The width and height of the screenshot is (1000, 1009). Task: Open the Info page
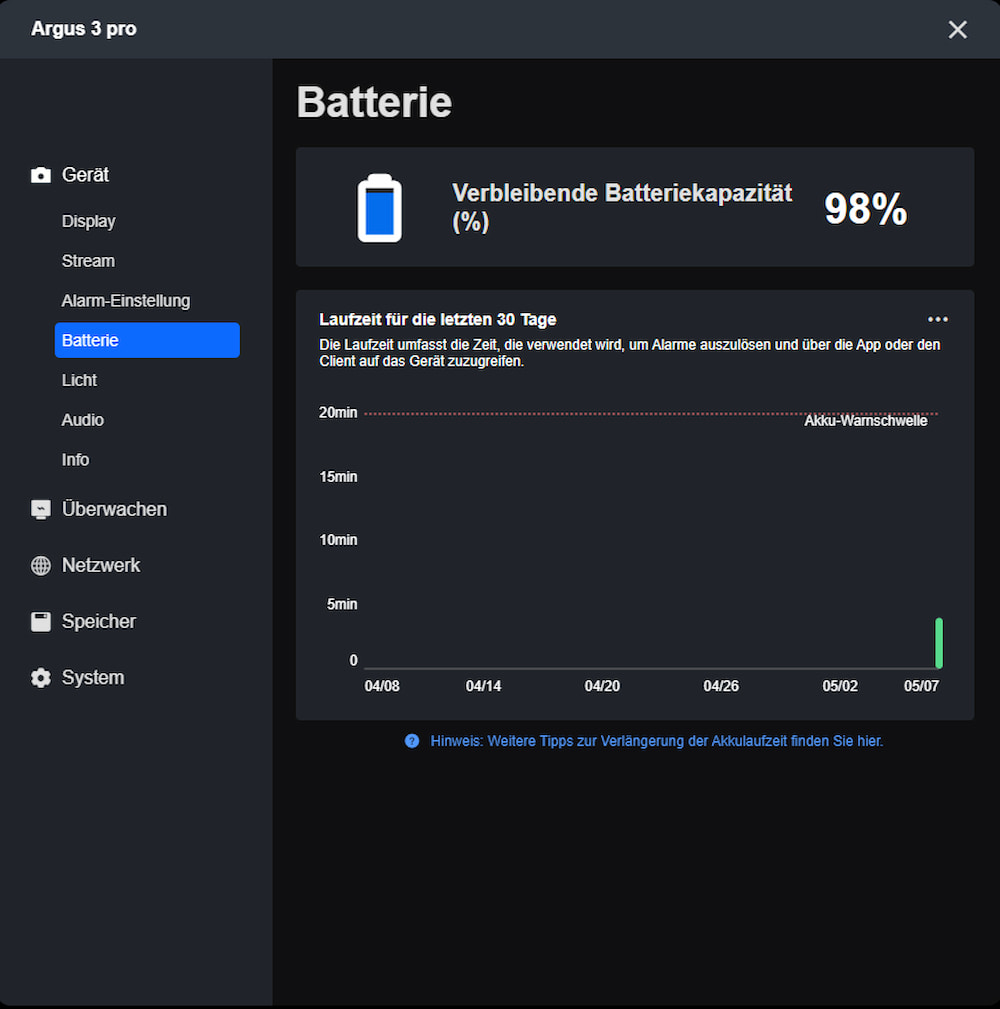coord(75,460)
